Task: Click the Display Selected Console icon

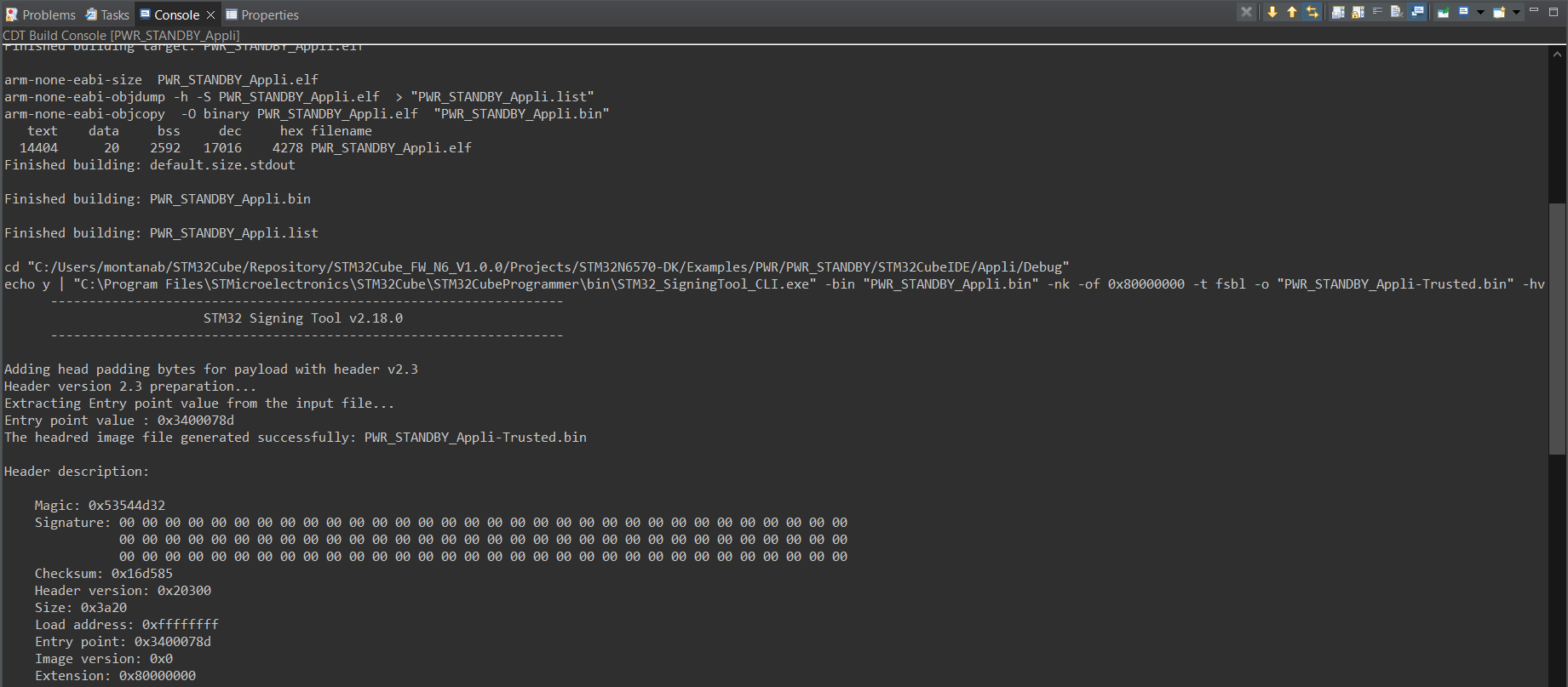Action: 1464,12
